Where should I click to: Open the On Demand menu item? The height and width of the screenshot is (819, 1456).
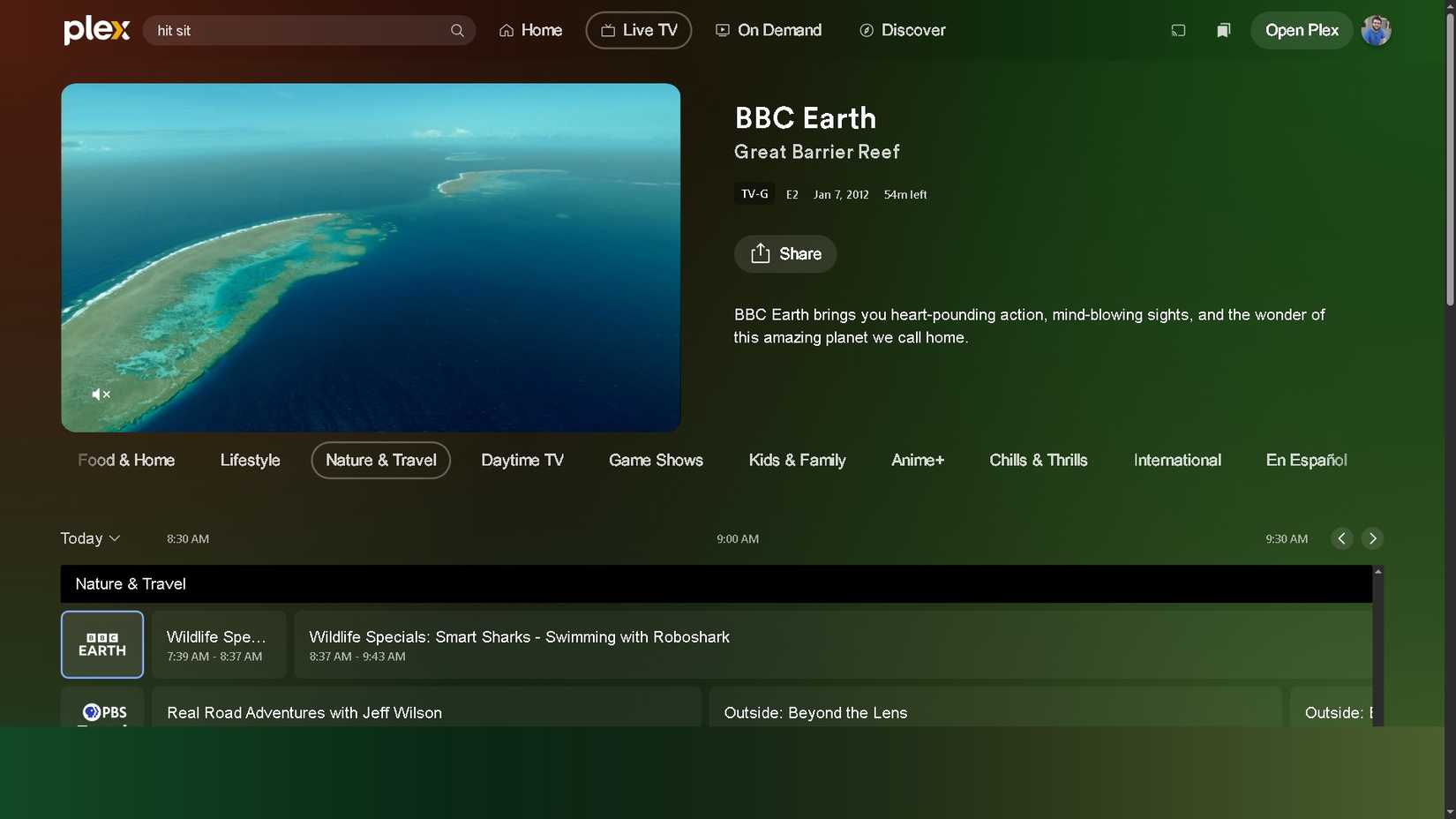click(768, 29)
